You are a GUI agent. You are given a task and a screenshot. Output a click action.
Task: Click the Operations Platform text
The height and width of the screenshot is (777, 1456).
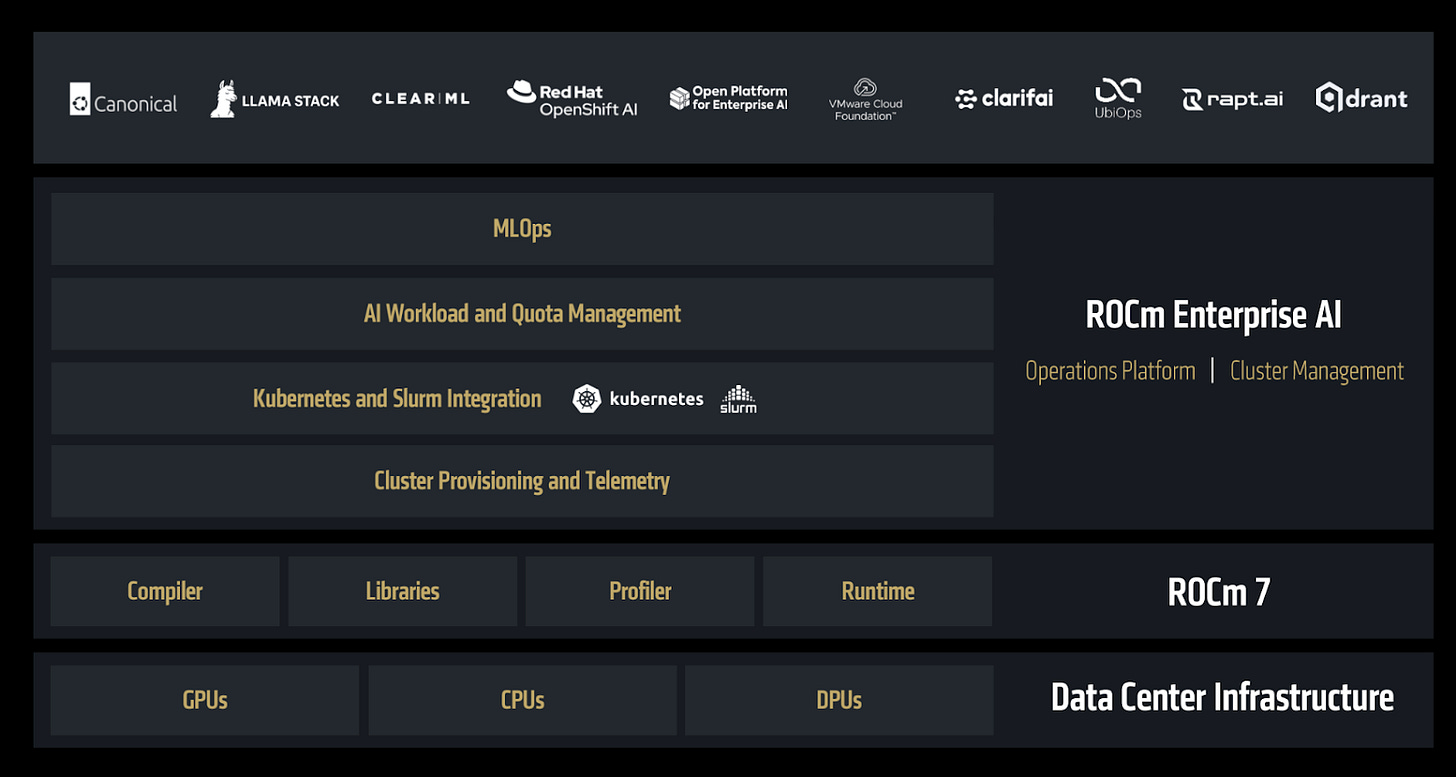click(x=1110, y=371)
